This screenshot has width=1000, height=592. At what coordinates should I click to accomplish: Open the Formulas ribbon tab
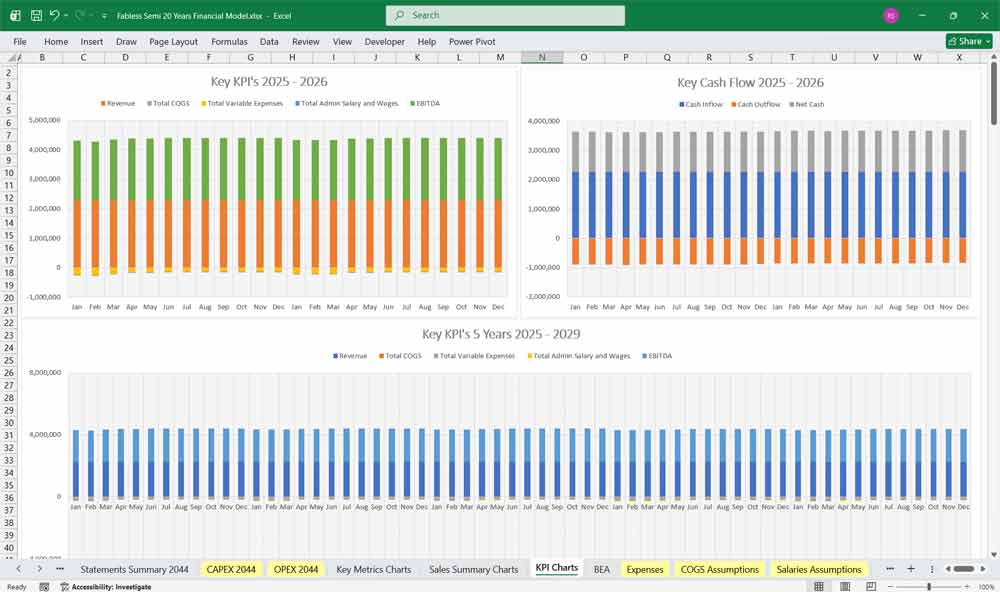[x=229, y=42]
